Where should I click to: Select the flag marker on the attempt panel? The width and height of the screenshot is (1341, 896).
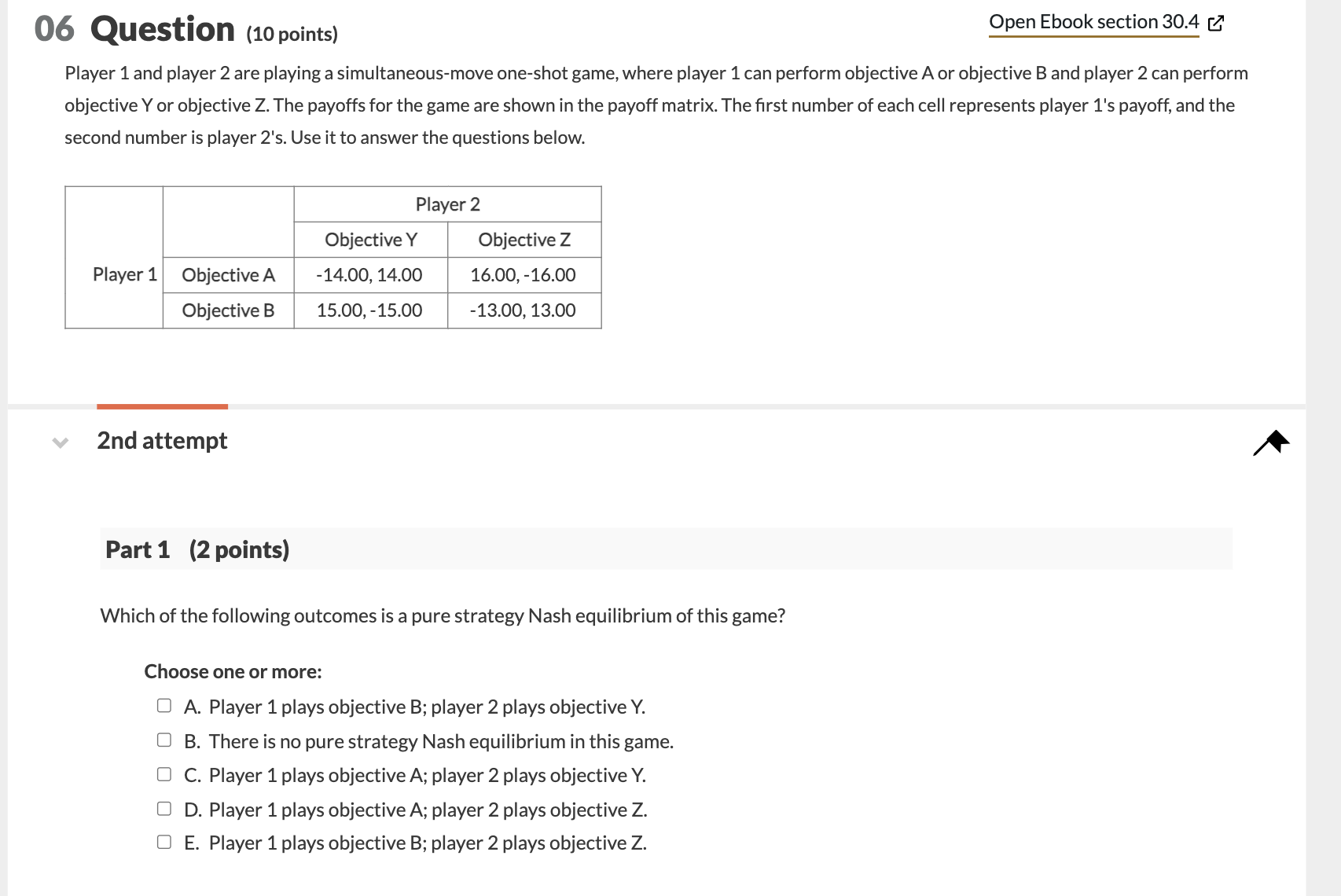pos(1272,442)
